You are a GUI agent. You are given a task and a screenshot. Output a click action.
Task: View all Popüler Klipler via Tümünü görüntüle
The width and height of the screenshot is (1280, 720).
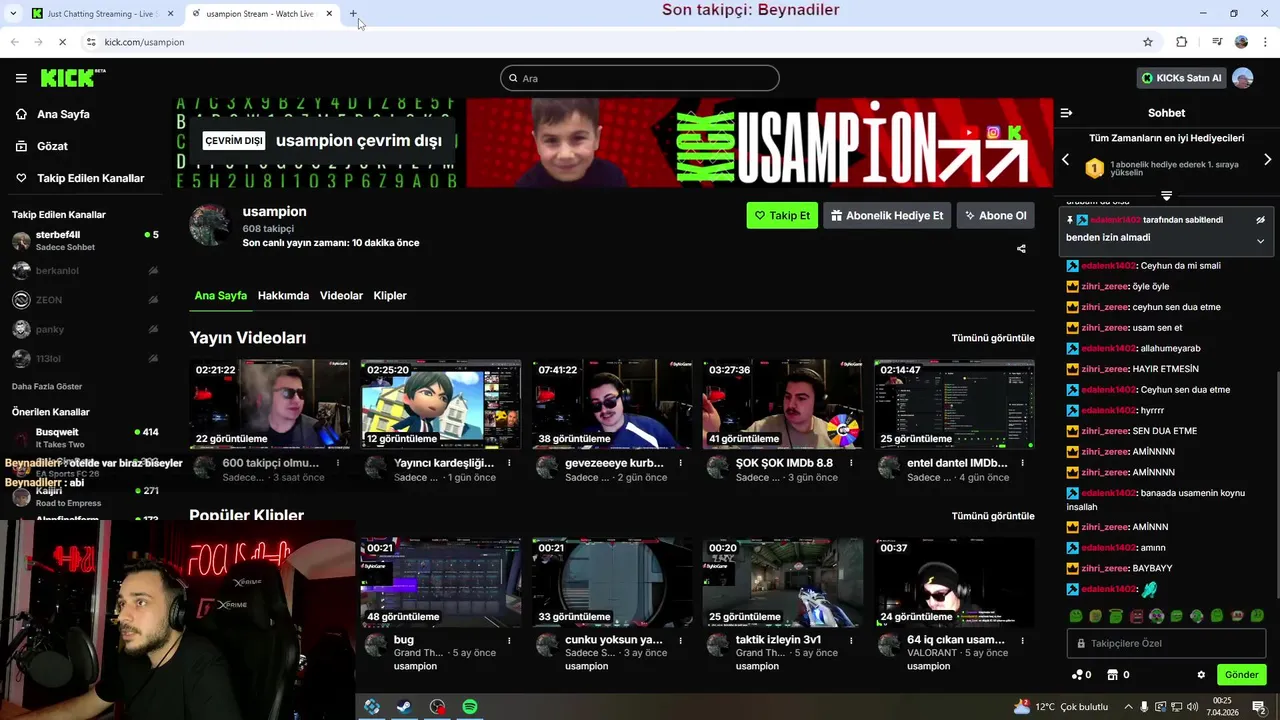click(x=993, y=516)
